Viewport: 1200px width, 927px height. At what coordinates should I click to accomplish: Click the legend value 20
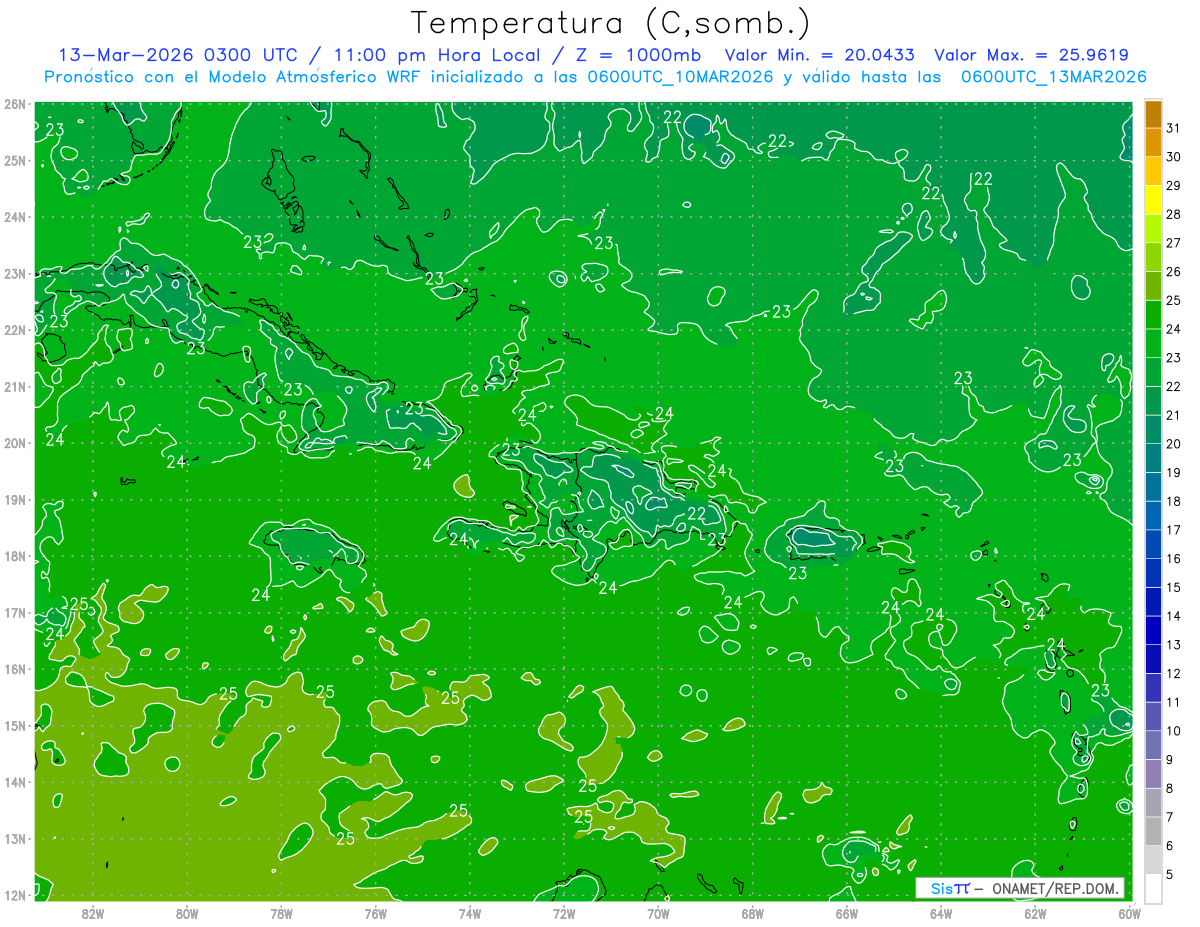click(1174, 444)
